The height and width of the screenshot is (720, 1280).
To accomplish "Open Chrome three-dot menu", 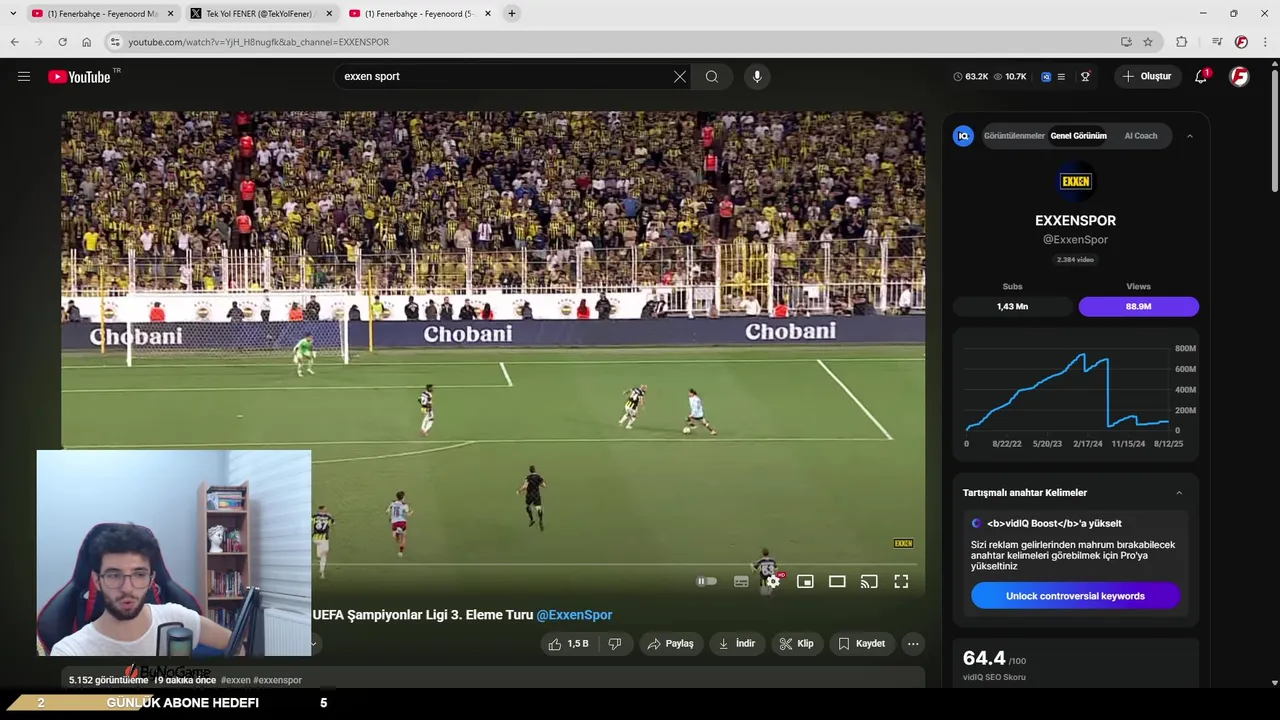I will pyautogui.click(x=1265, y=42).
